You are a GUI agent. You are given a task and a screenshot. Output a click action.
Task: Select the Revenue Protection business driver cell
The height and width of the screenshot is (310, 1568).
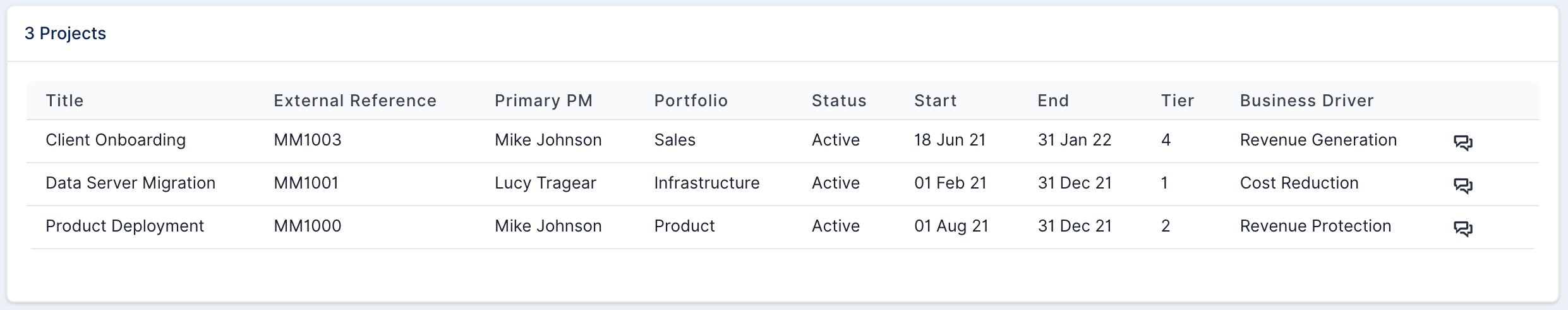point(1316,226)
